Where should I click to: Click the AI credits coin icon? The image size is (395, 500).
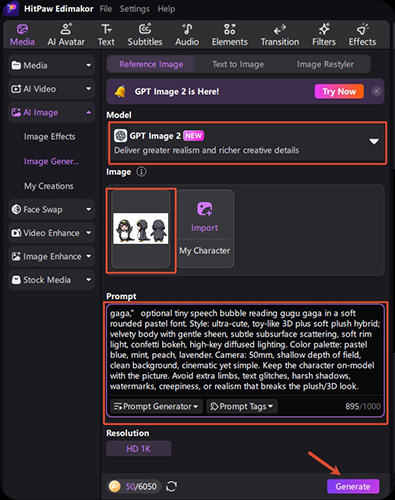click(114, 486)
